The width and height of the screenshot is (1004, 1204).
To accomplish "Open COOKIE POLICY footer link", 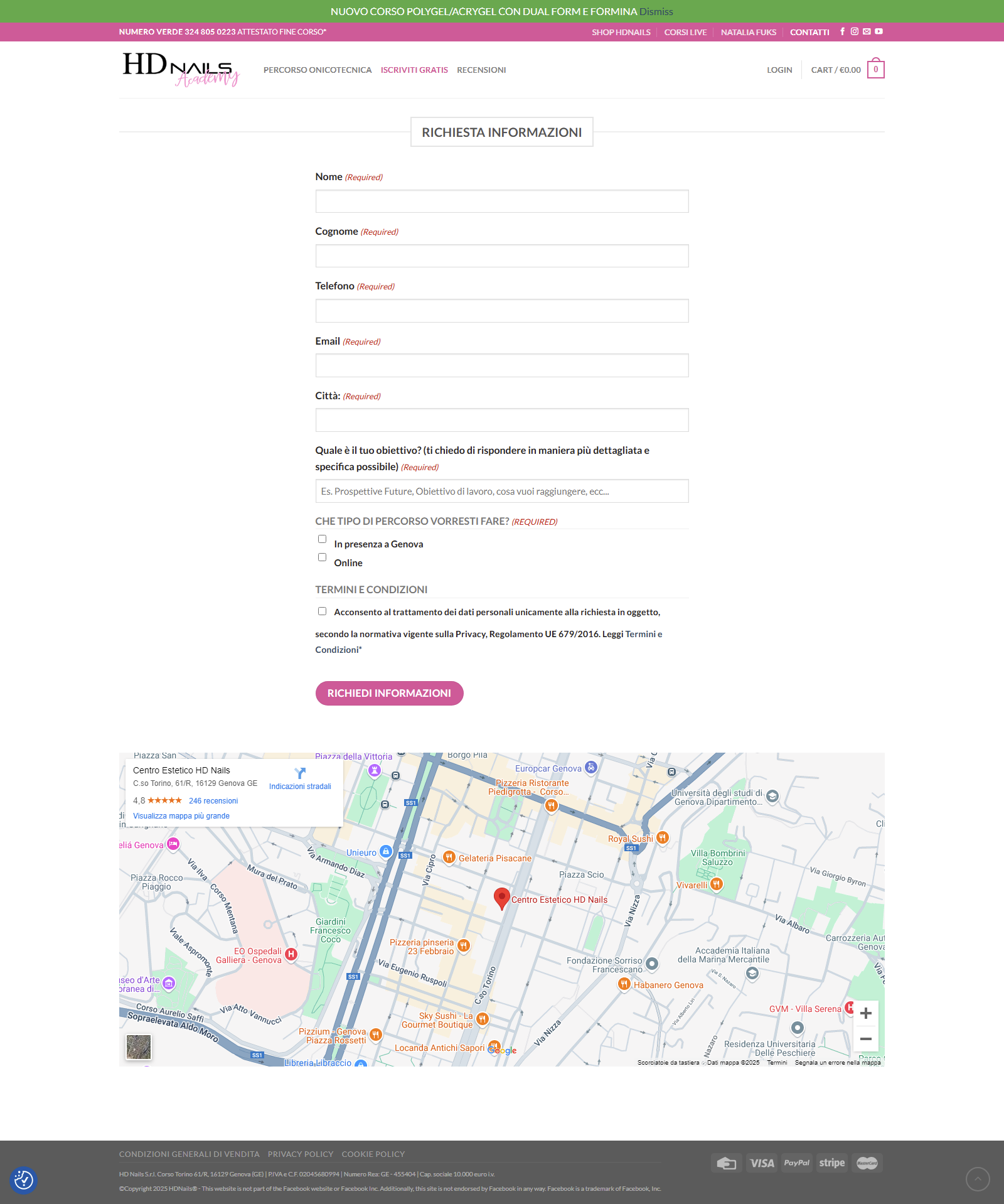I will pyautogui.click(x=373, y=1154).
